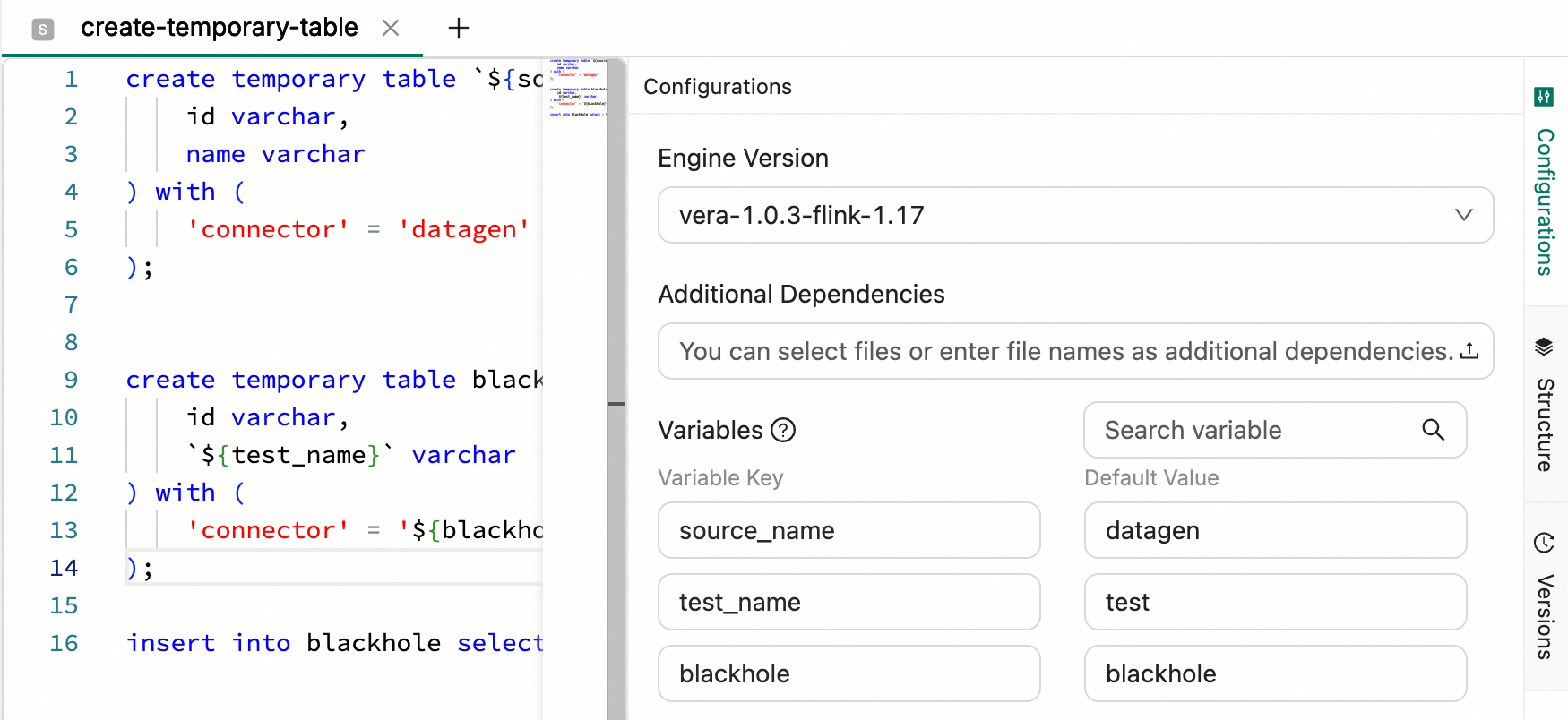
Task: Click the upload icon in Additional Dependencies
Action: 1469,351
